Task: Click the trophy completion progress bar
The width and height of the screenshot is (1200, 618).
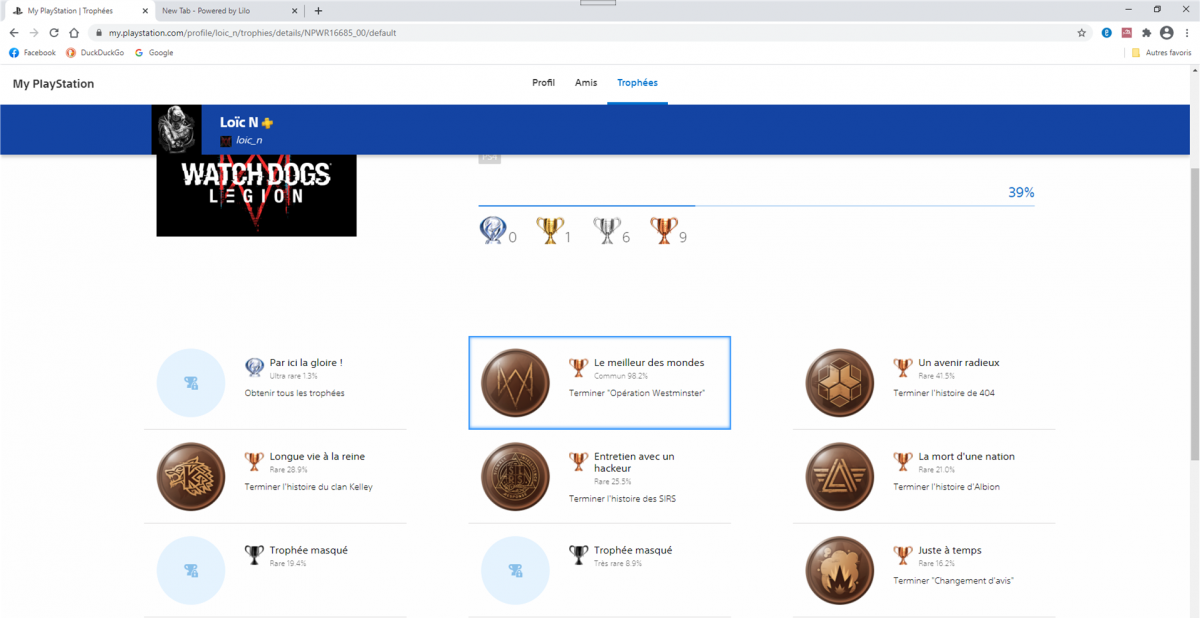Action: click(x=756, y=206)
